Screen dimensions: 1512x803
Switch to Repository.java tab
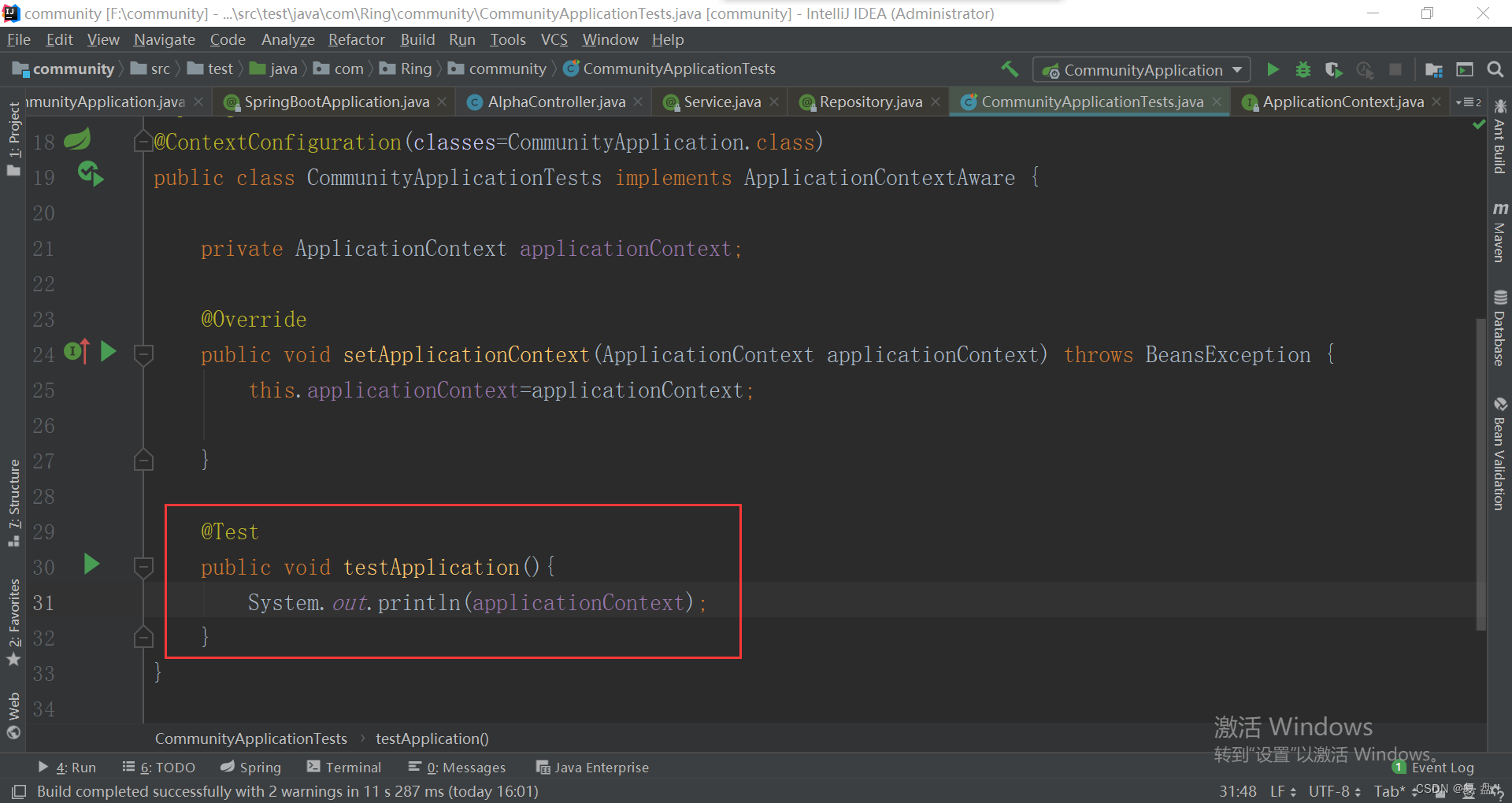[870, 102]
